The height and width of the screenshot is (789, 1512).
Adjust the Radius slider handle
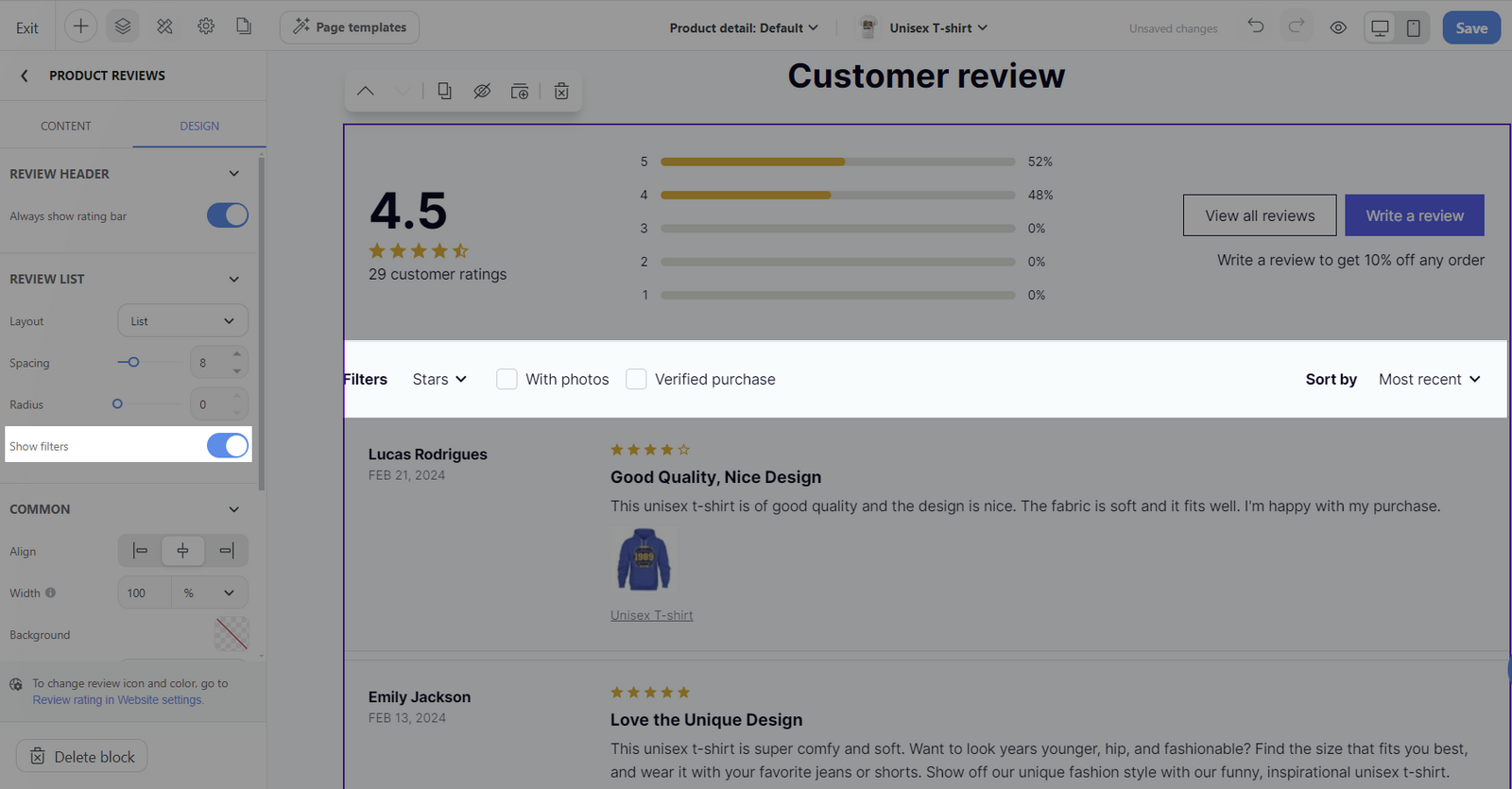117,403
